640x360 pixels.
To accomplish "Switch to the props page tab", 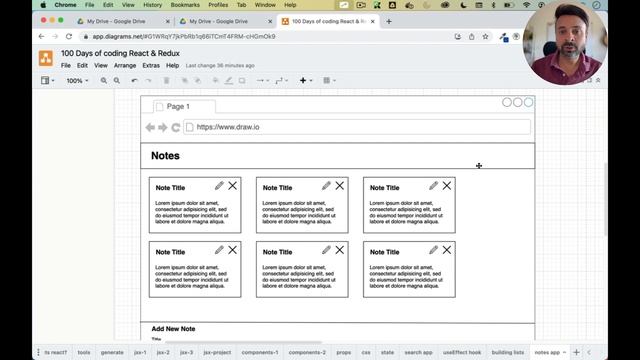I will point(344,352).
